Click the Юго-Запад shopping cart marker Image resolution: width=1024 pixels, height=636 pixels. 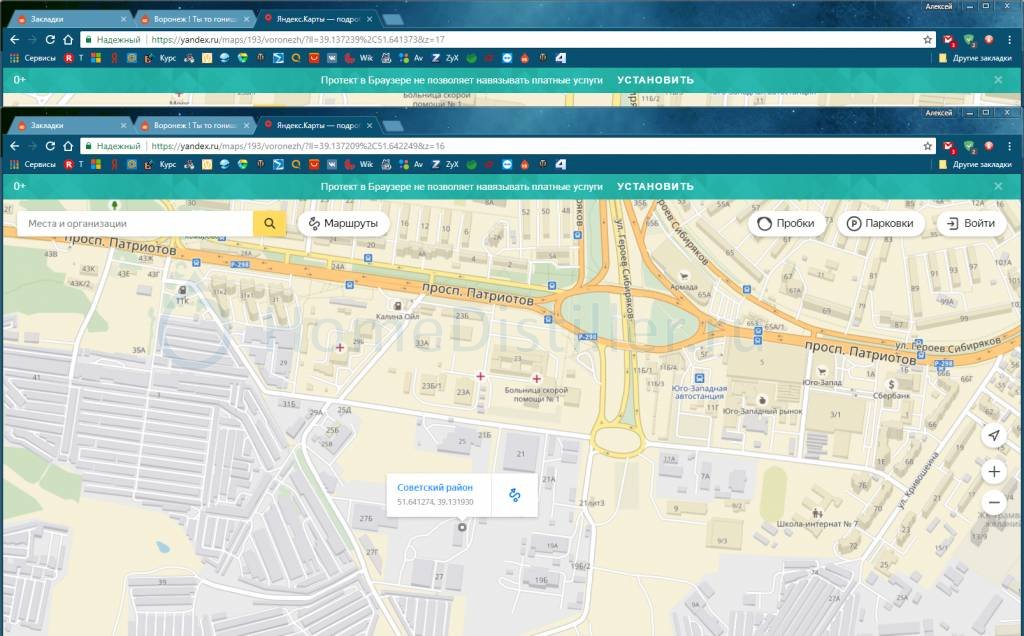822,371
